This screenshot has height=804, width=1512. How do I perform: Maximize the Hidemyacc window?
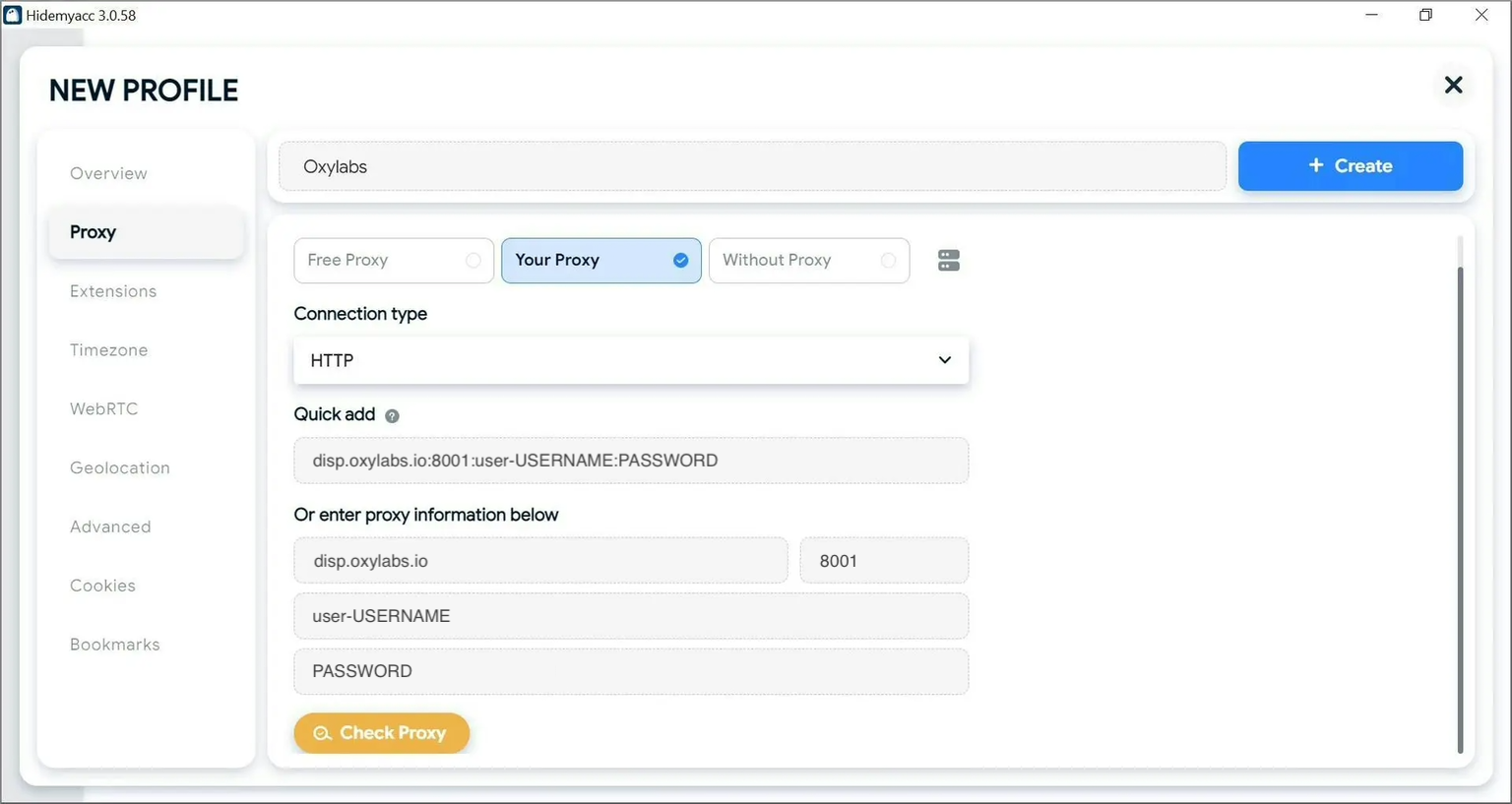[1425, 16]
